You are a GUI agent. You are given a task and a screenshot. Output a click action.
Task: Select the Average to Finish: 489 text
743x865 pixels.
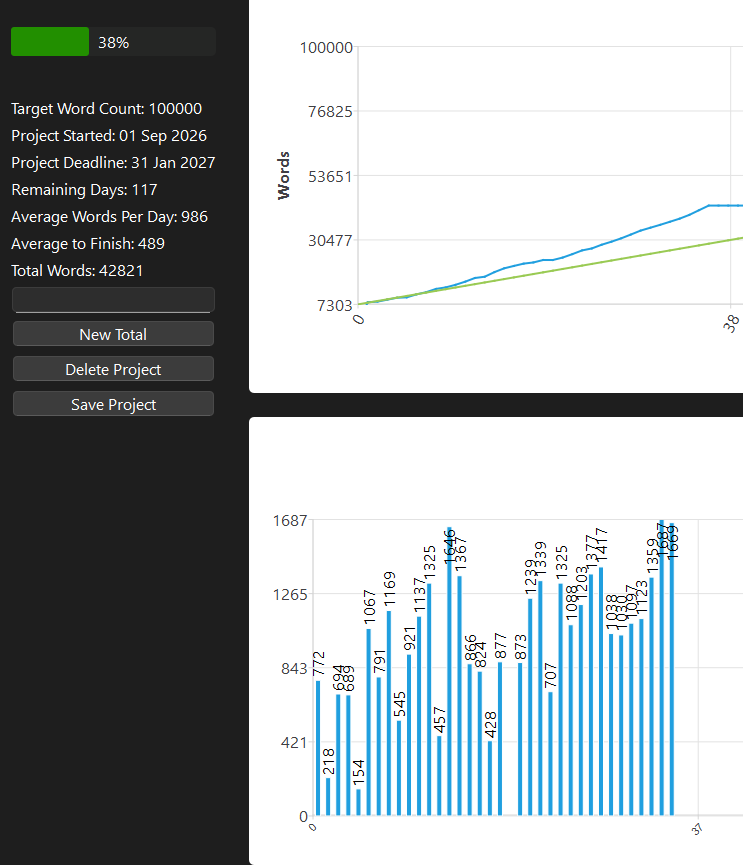click(x=88, y=244)
